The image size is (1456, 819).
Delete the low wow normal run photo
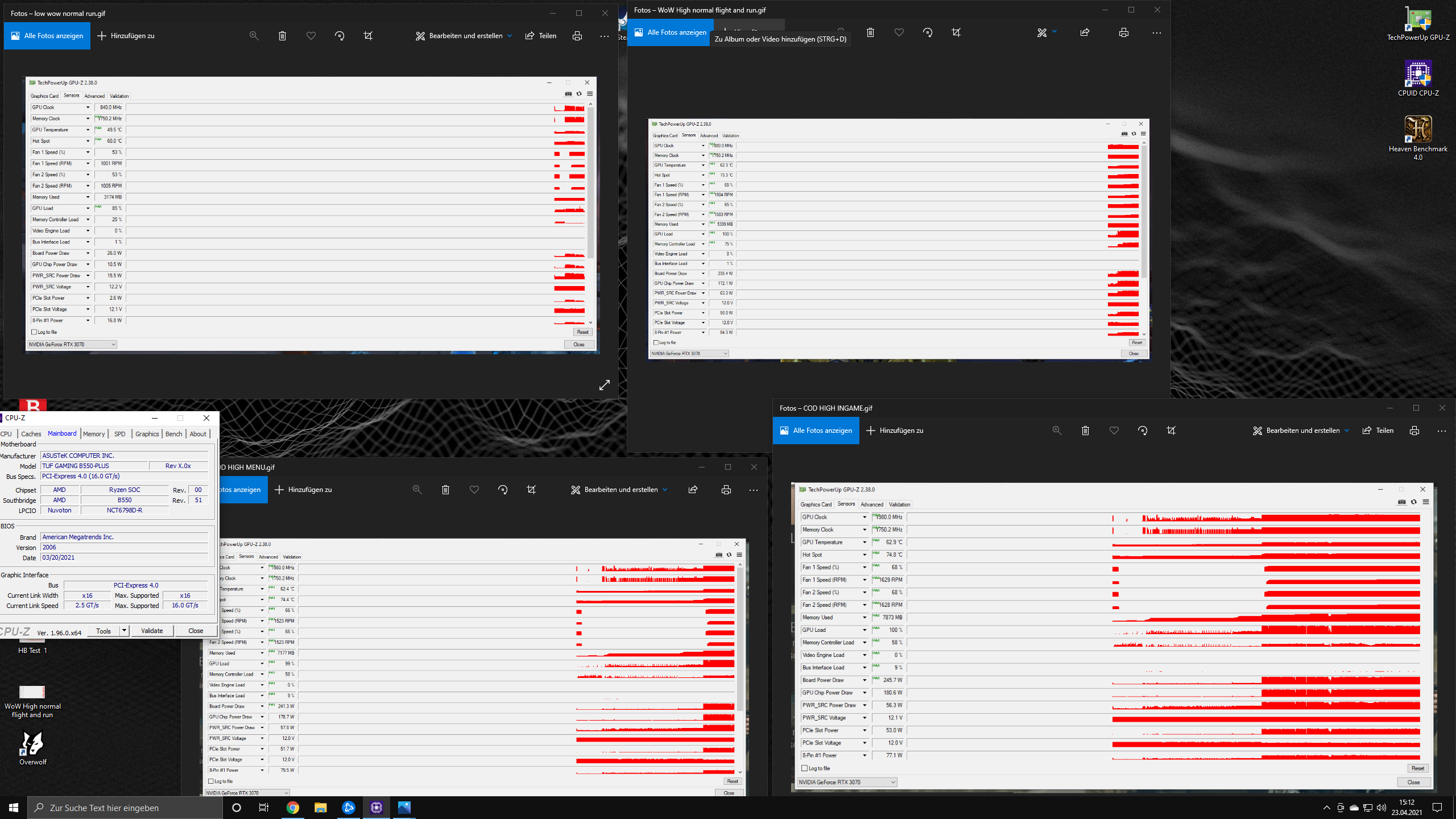[x=282, y=36]
